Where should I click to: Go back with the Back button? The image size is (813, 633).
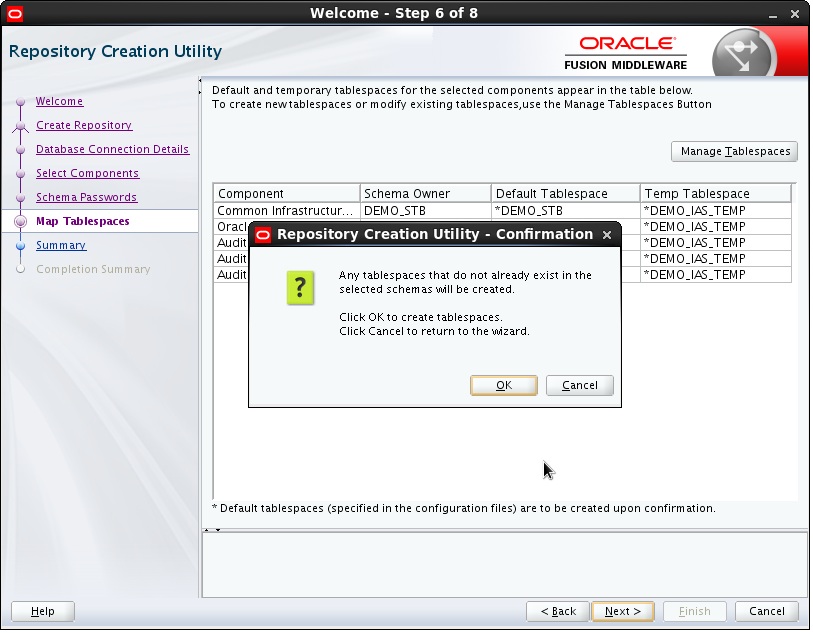(559, 612)
